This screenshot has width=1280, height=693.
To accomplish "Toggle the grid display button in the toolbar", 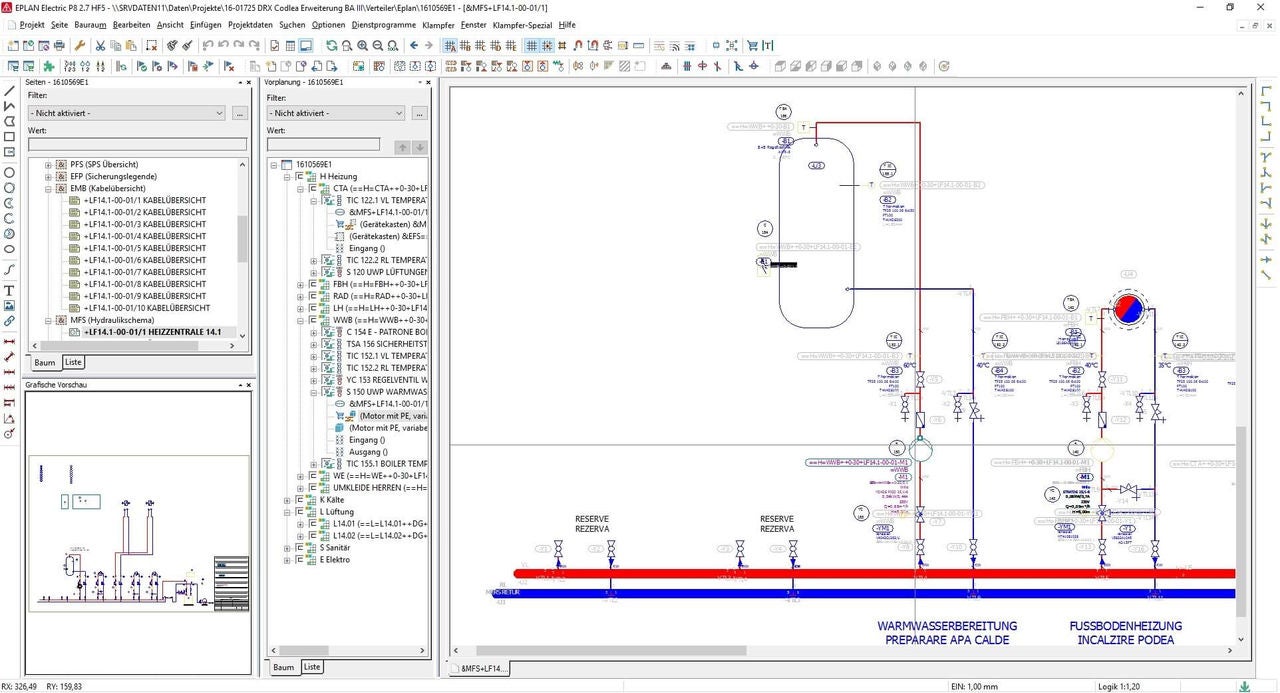I will pos(533,46).
